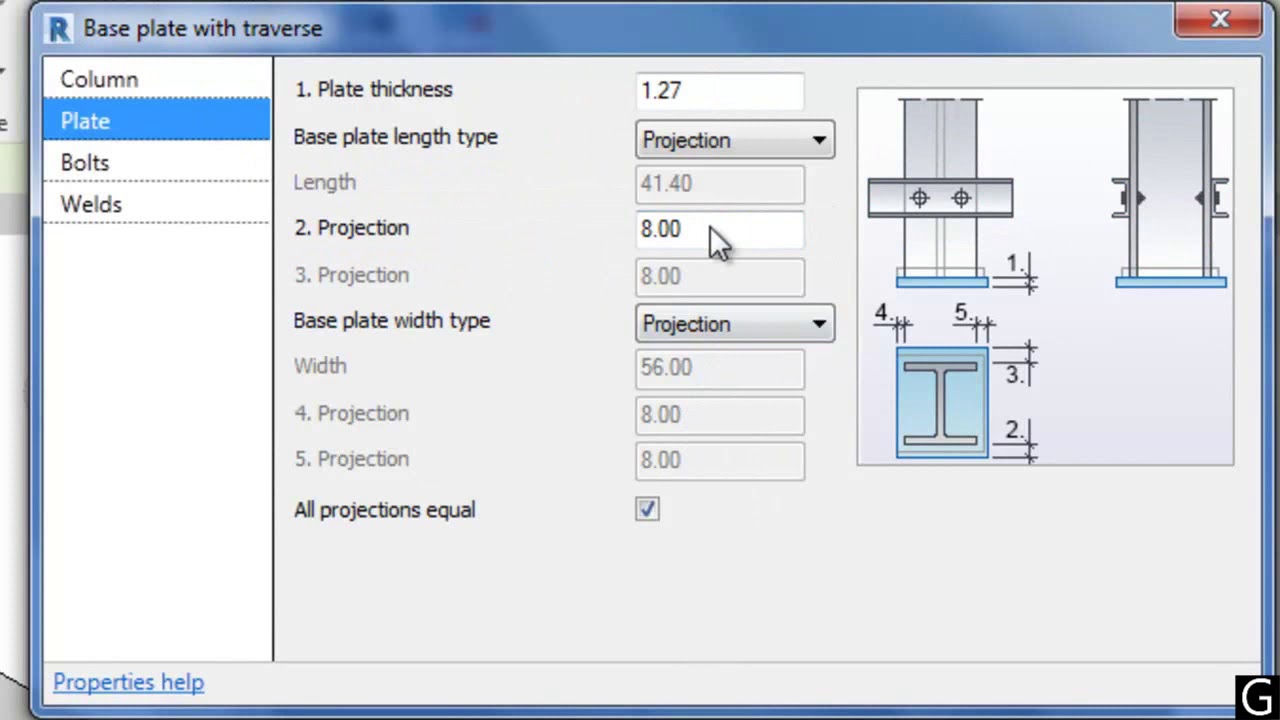The width and height of the screenshot is (1280, 720).
Task: Open Base plate length type dropdown
Action: [735, 140]
